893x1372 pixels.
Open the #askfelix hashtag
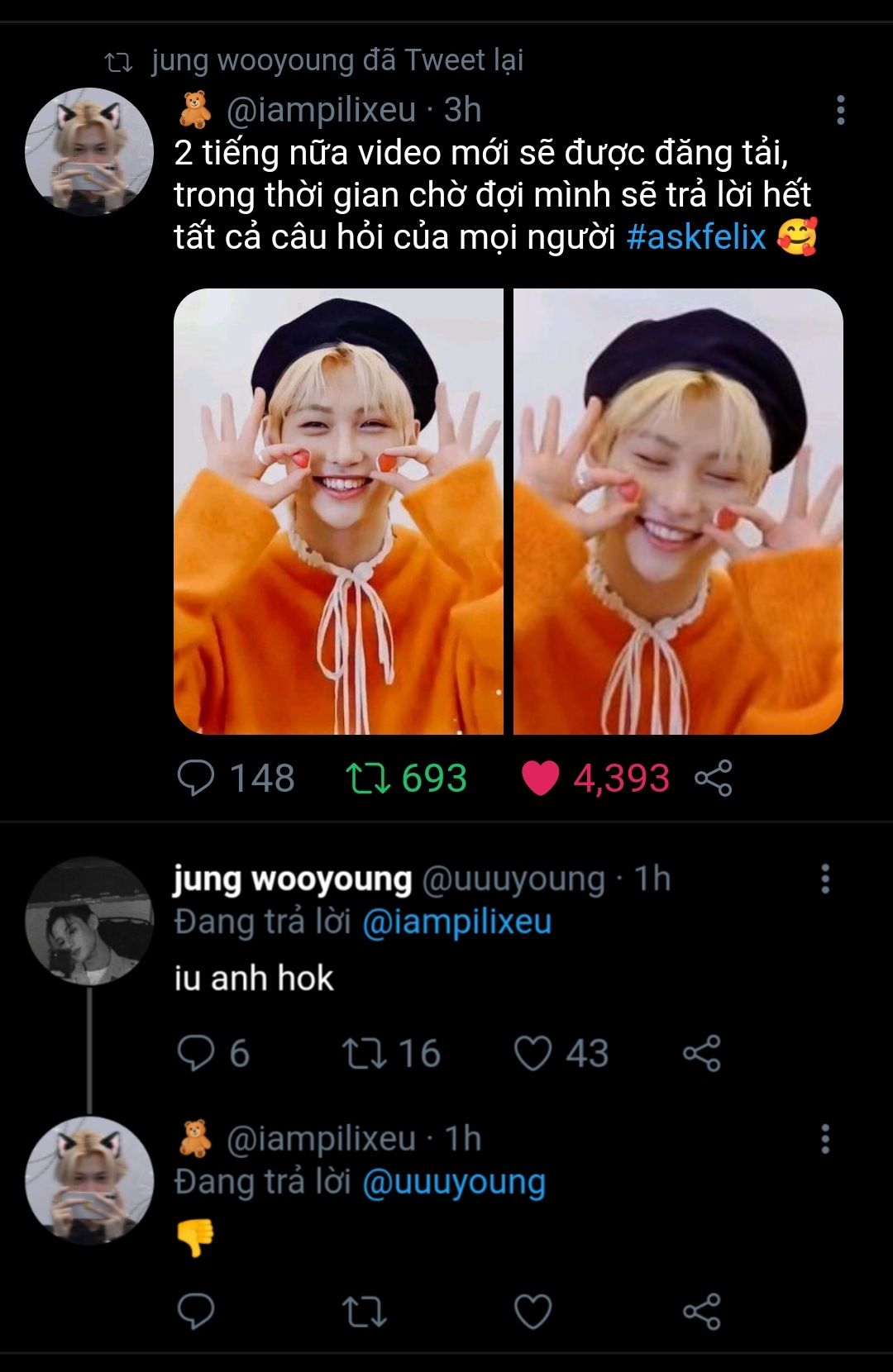pyautogui.click(x=696, y=237)
